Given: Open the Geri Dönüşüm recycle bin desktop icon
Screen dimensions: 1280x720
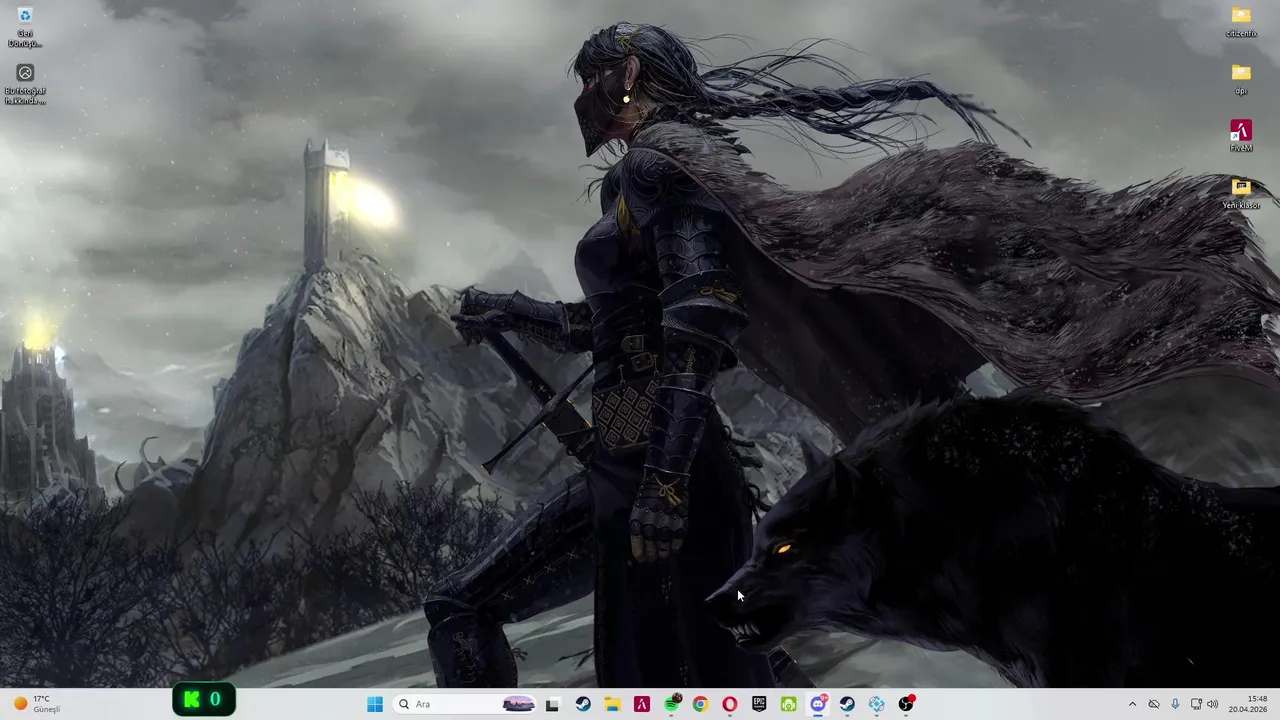Looking at the screenshot, I should point(25,27).
